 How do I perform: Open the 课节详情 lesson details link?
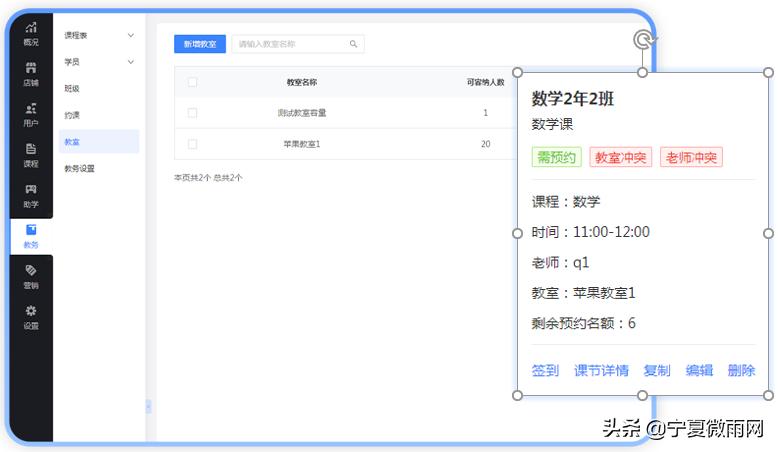pos(601,371)
